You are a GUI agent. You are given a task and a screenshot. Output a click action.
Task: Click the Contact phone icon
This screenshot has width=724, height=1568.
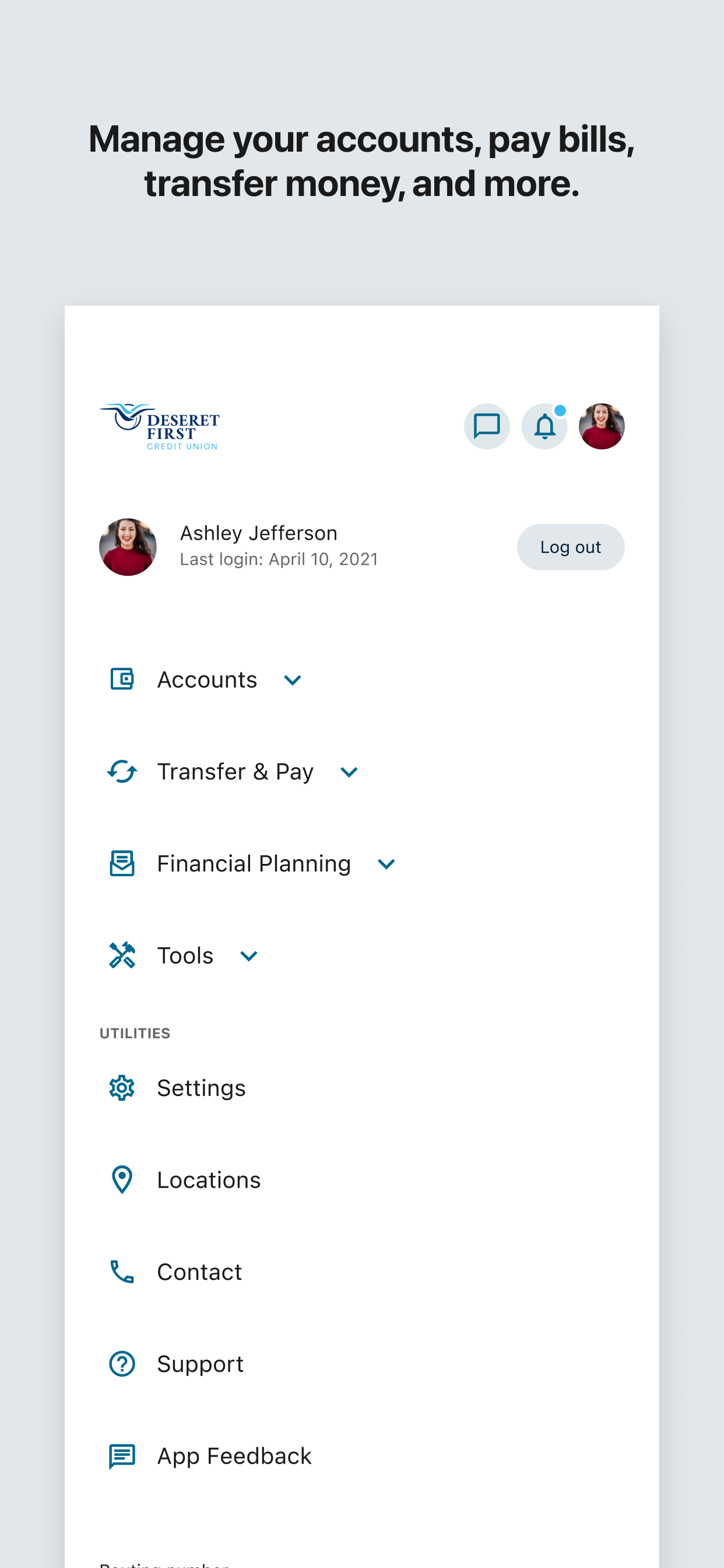pos(122,1272)
